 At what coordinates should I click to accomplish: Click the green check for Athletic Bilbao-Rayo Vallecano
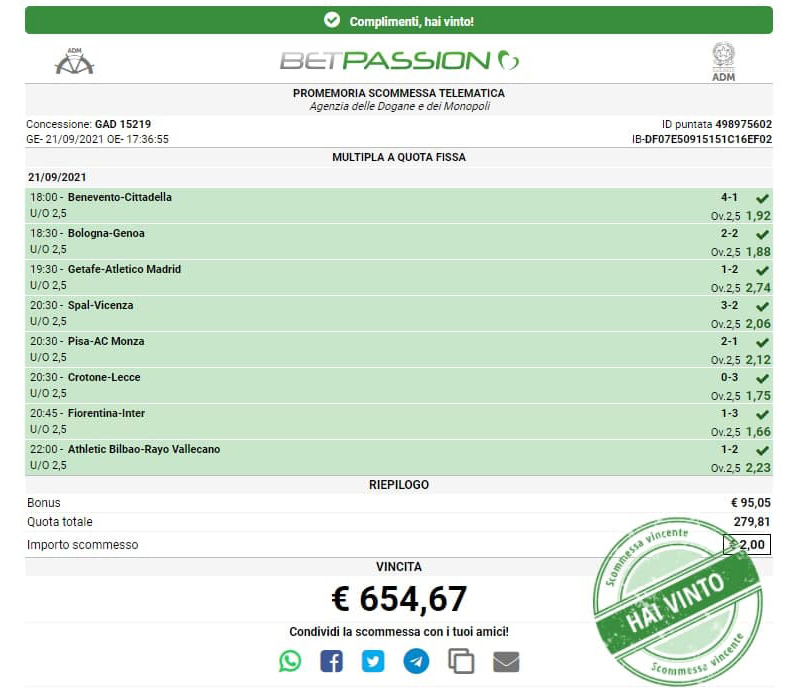(762, 451)
